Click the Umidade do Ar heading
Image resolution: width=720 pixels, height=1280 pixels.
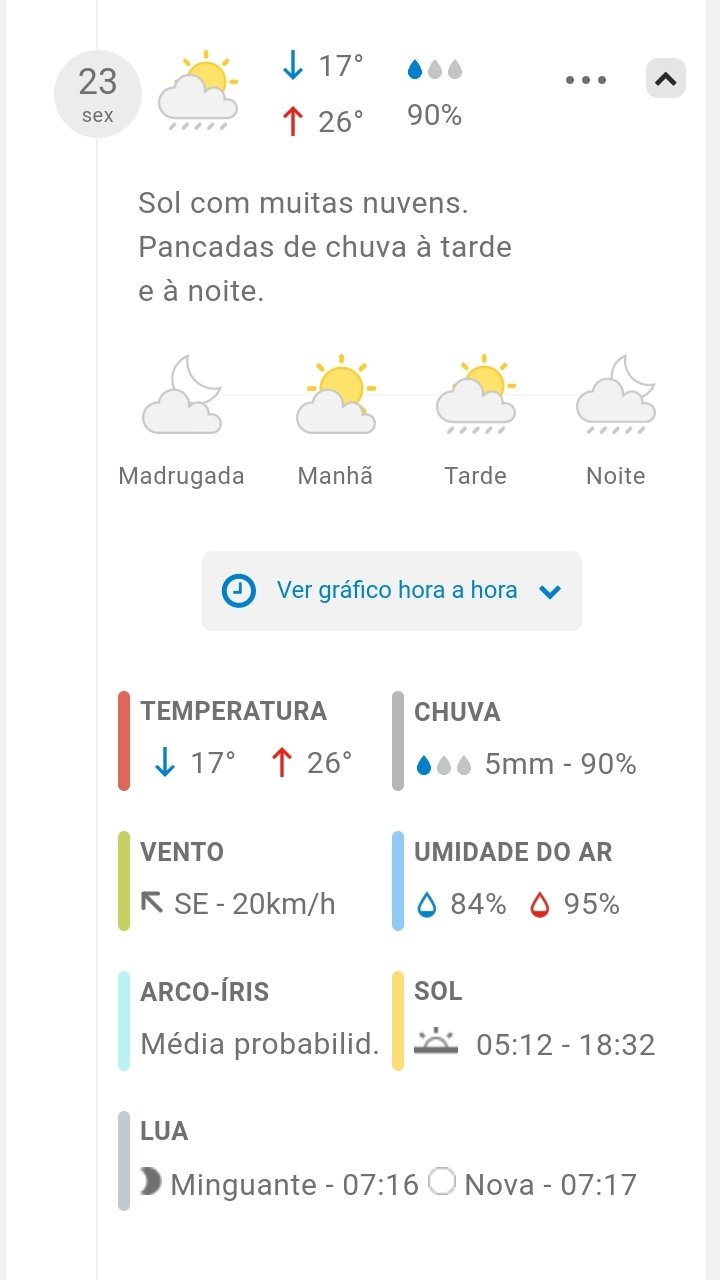[513, 852]
